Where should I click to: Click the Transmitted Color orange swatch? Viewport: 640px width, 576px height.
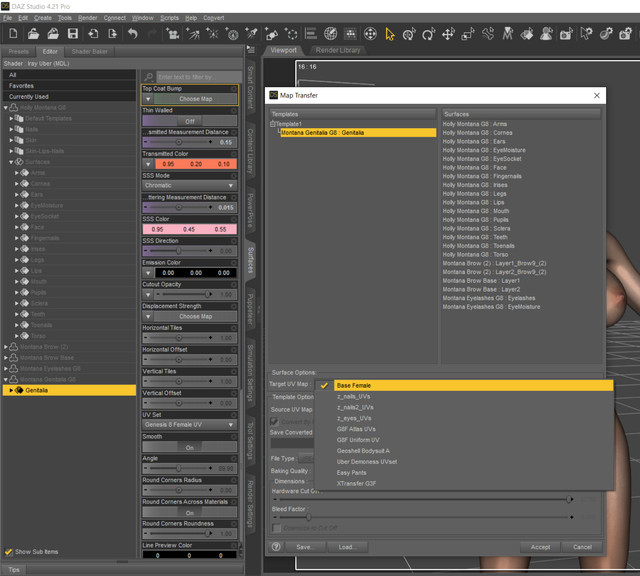pos(196,164)
